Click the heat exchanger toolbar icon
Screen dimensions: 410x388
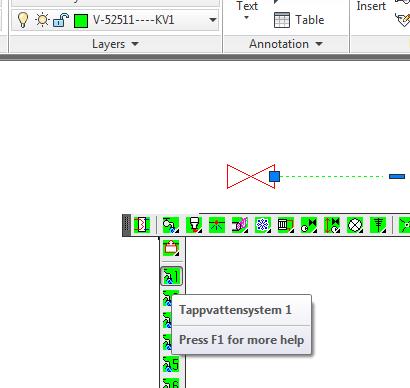[142, 225]
